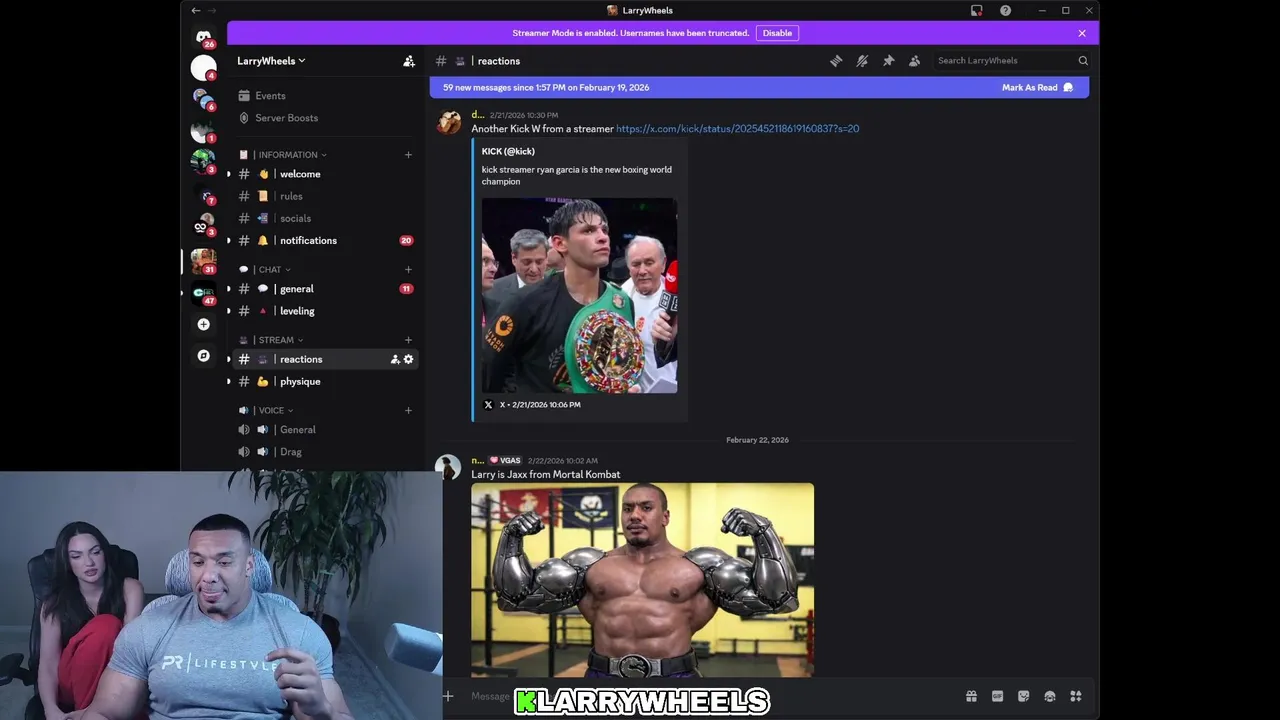Open the GIF picker

[x=997, y=696]
